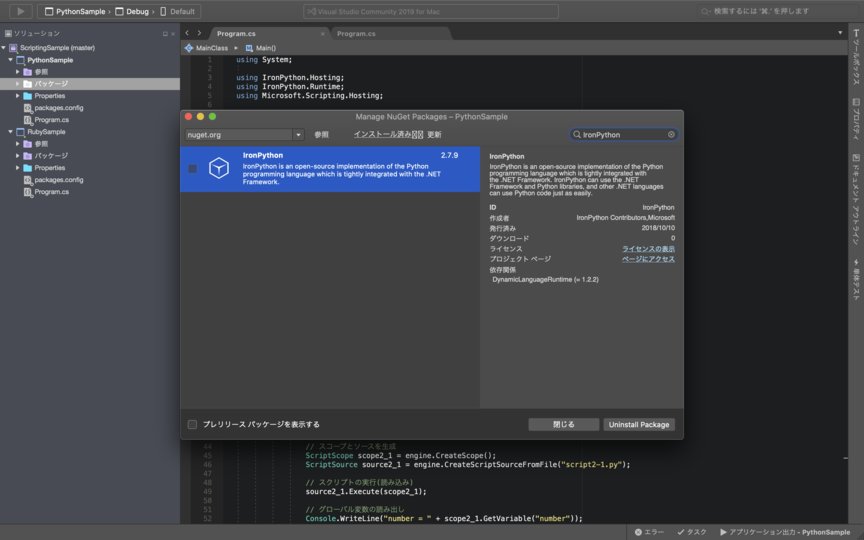864x540 pixels.
Task: Expand Properties folder under PythonSample
Action: click(18, 96)
